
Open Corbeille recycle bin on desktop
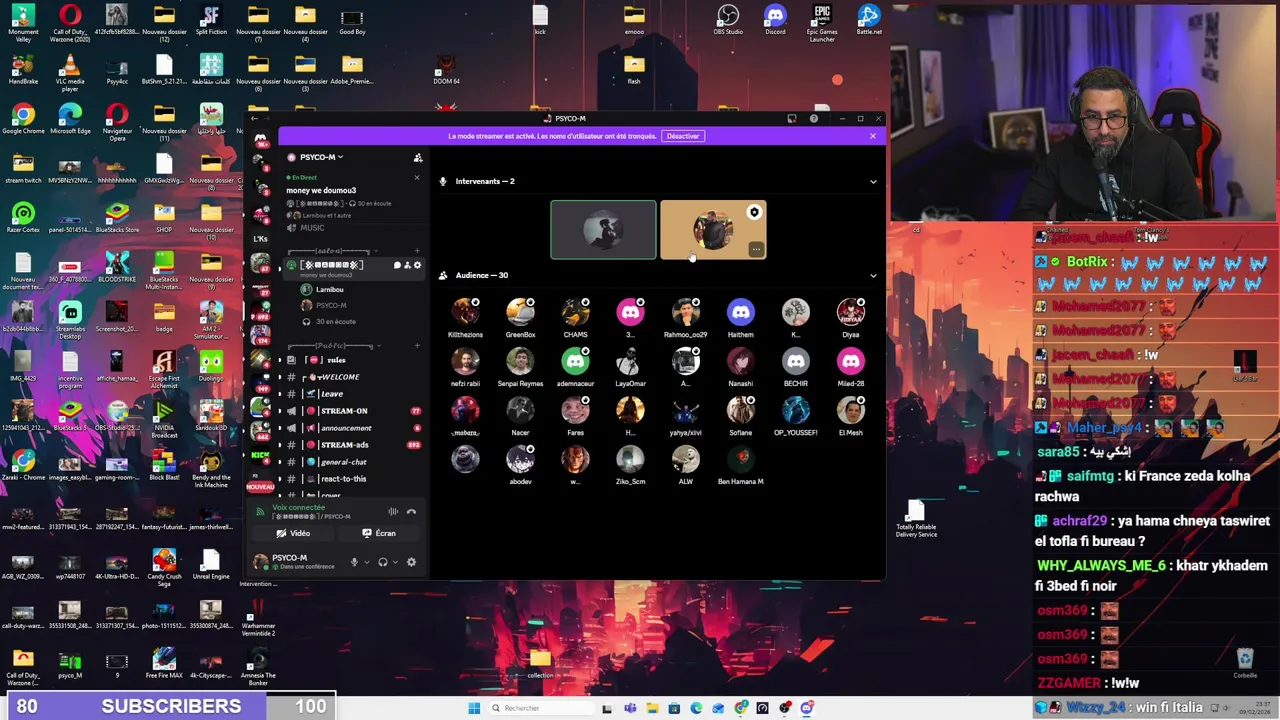pyautogui.click(x=1245, y=663)
